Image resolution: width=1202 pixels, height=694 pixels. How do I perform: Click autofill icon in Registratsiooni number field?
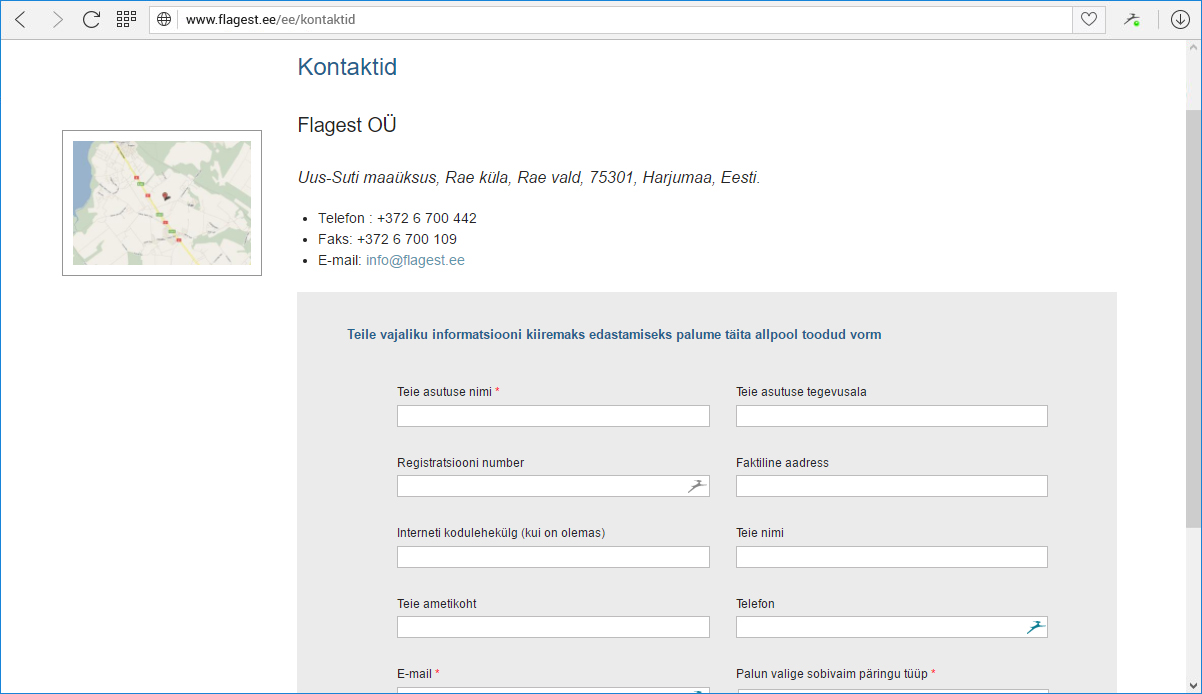click(x=697, y=486)
